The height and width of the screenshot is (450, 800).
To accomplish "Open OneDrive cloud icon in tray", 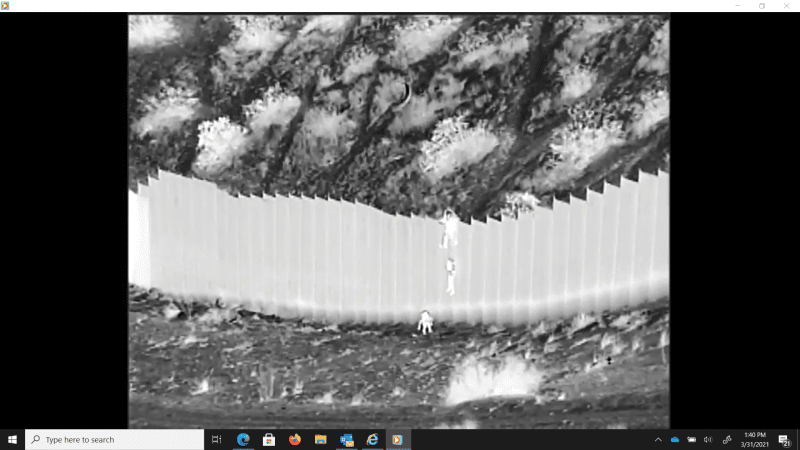I will (x=674, y=439).
